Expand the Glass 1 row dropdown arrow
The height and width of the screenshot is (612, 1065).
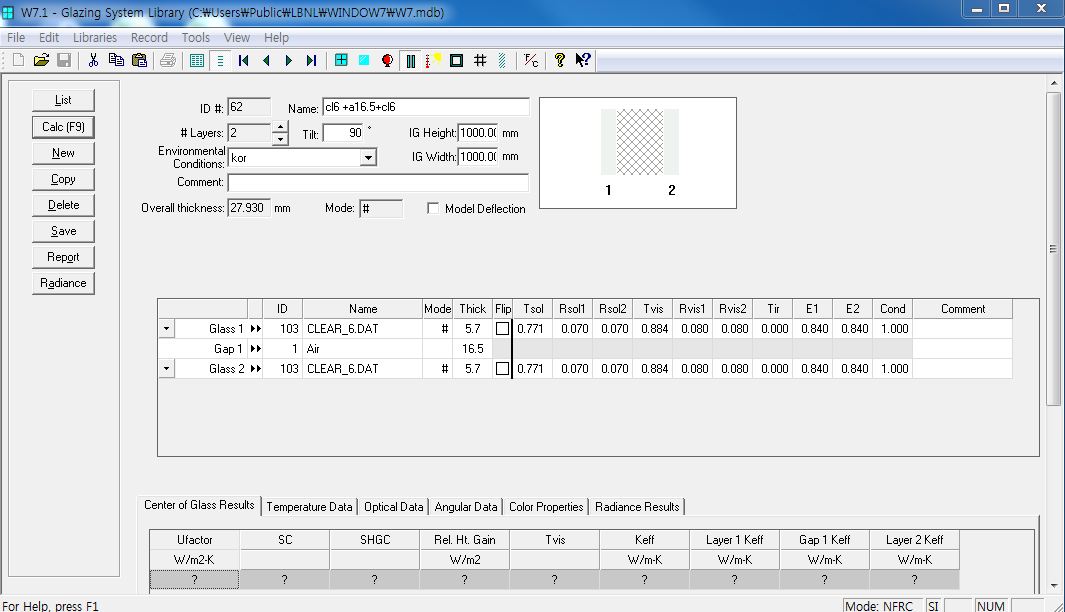pos(166,329)
